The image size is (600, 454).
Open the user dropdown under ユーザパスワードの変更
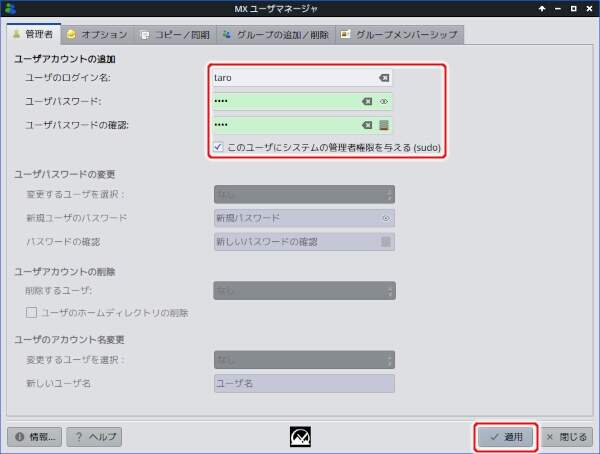coord(303,194)
